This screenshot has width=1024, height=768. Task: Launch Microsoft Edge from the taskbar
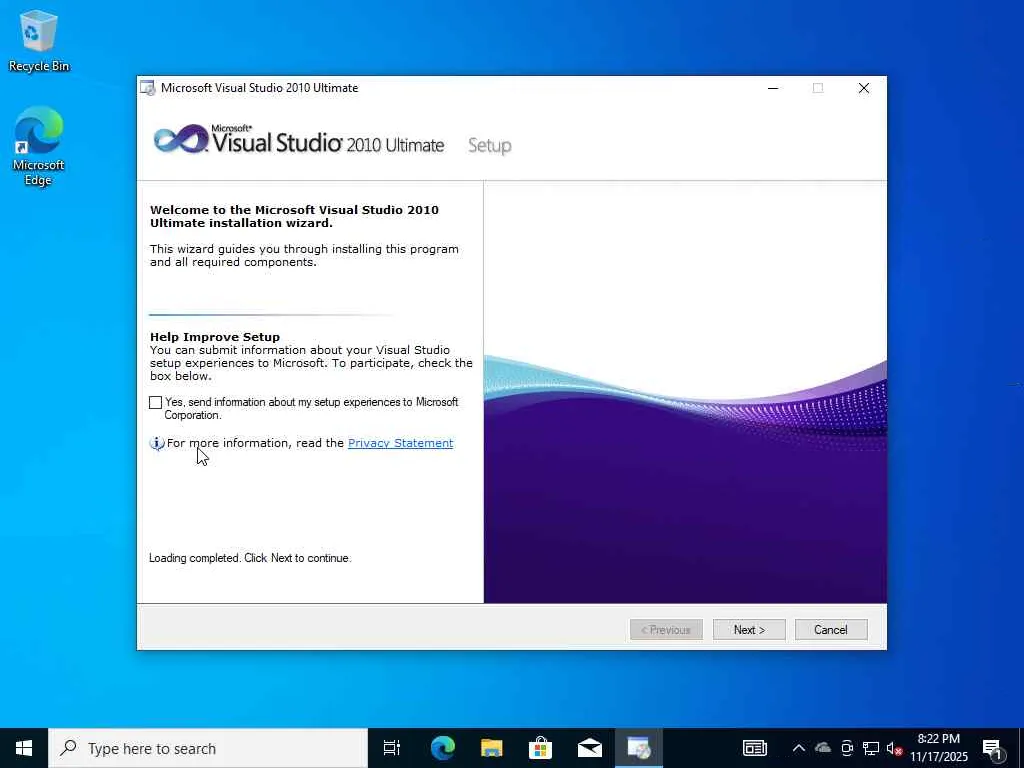point(442,748)
